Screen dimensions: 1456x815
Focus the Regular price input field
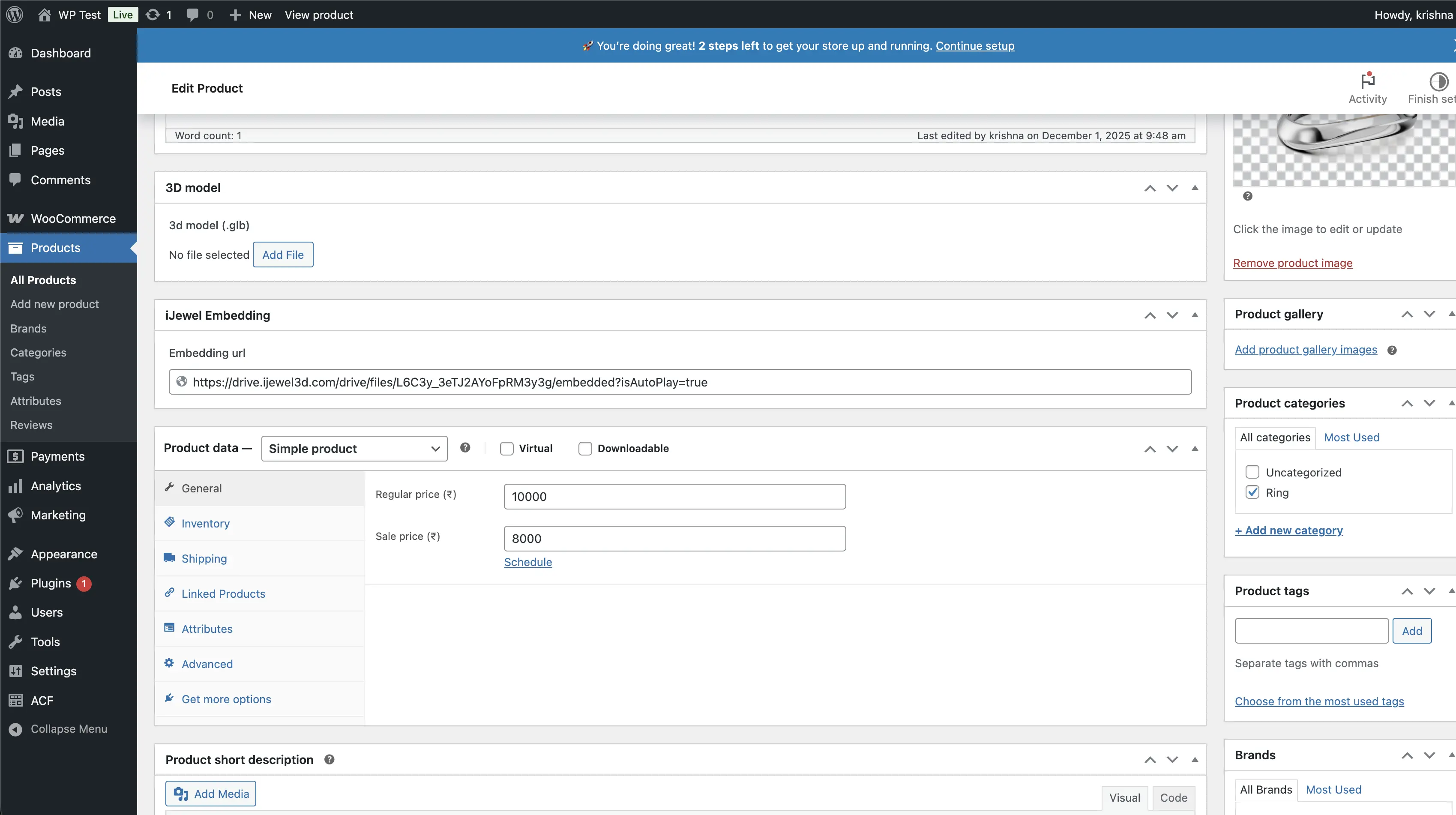(675, 496)
